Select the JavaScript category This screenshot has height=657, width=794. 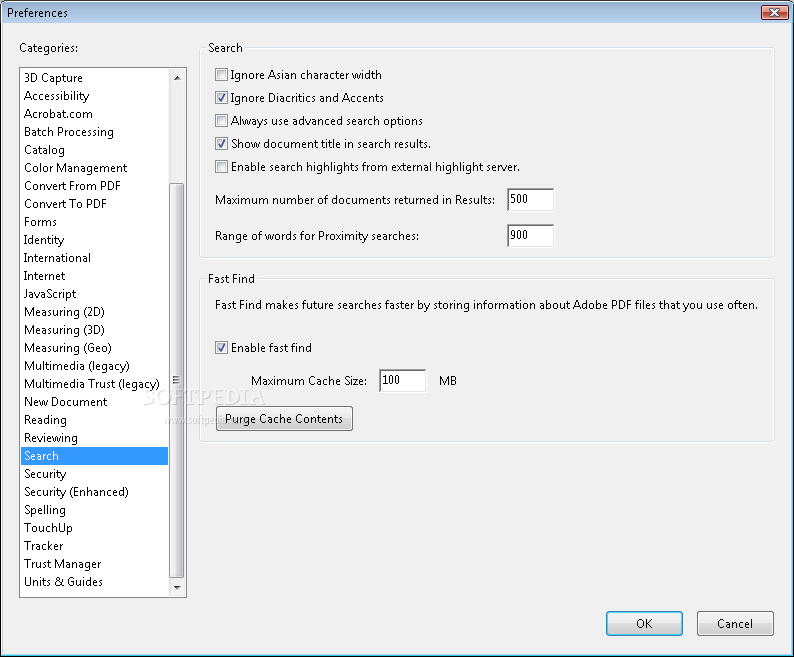tap(94, 294)
